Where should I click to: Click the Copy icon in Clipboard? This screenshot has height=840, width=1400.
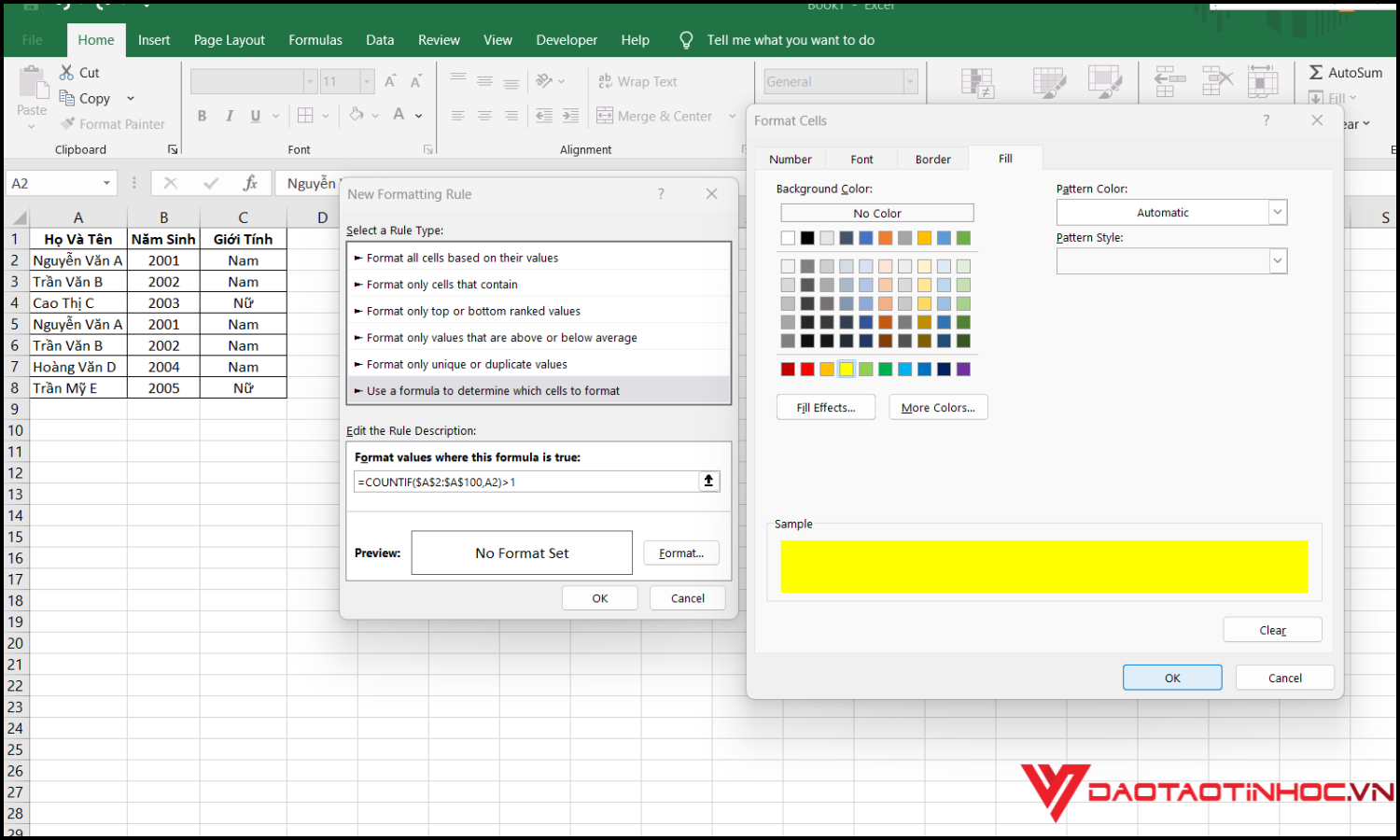[x=67, y=98]
